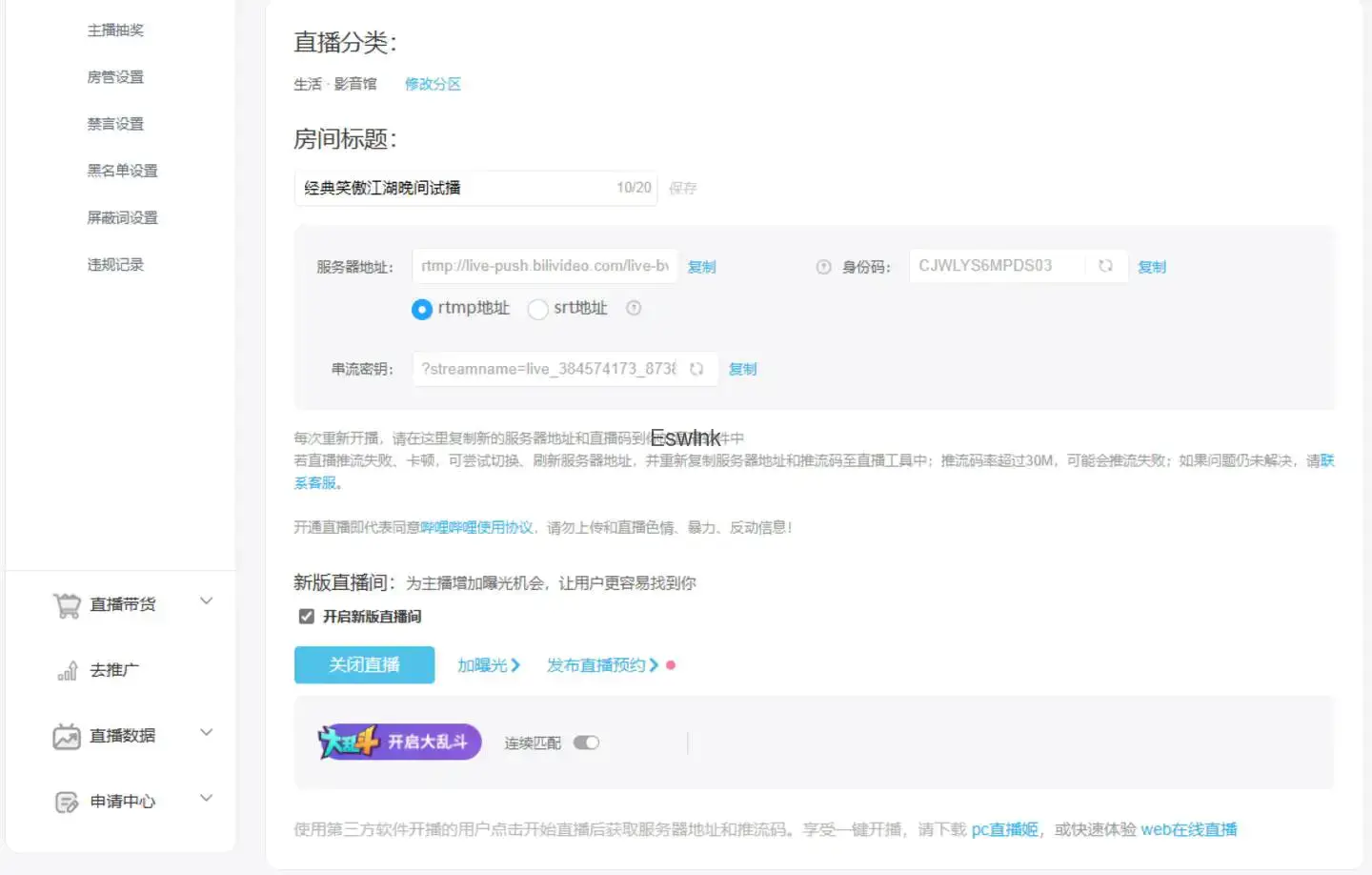Click the 去推广 bar chart icon
Image resolution: width=1372 pixels, height=875 pixels.
[x=67, y=671]
